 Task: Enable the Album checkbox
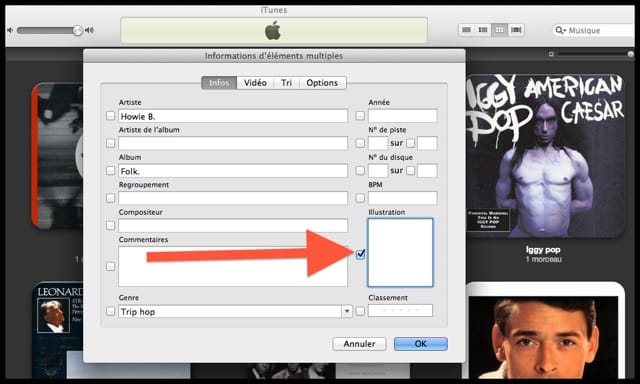point(110,171)
